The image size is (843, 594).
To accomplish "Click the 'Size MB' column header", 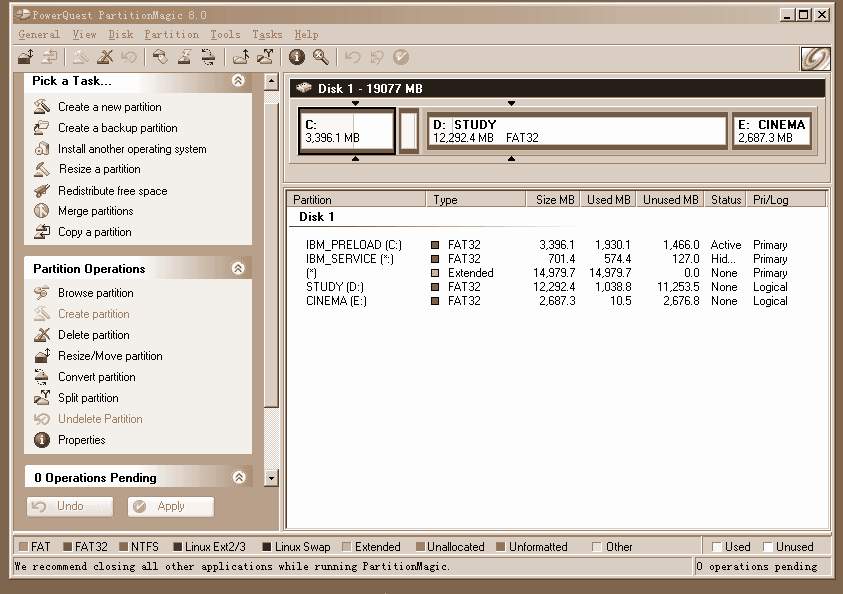I will [553, 199].
